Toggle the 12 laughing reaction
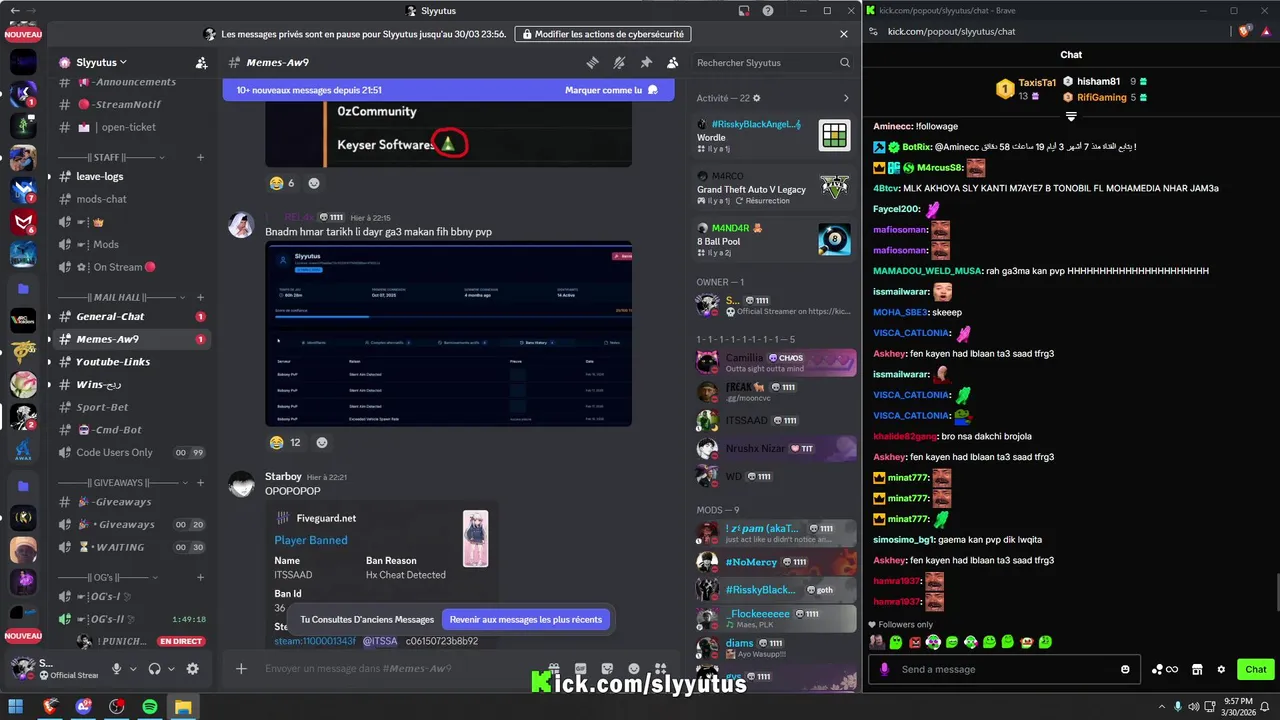 285,442
